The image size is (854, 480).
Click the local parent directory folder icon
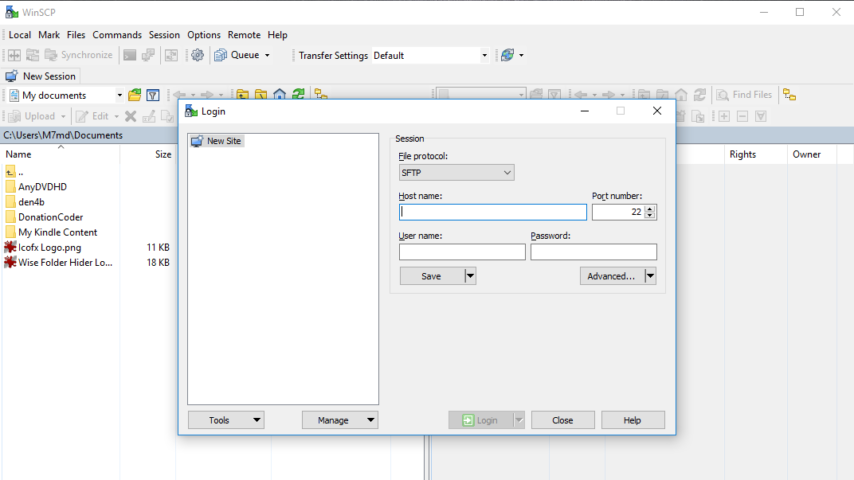[x=242, y=94]
